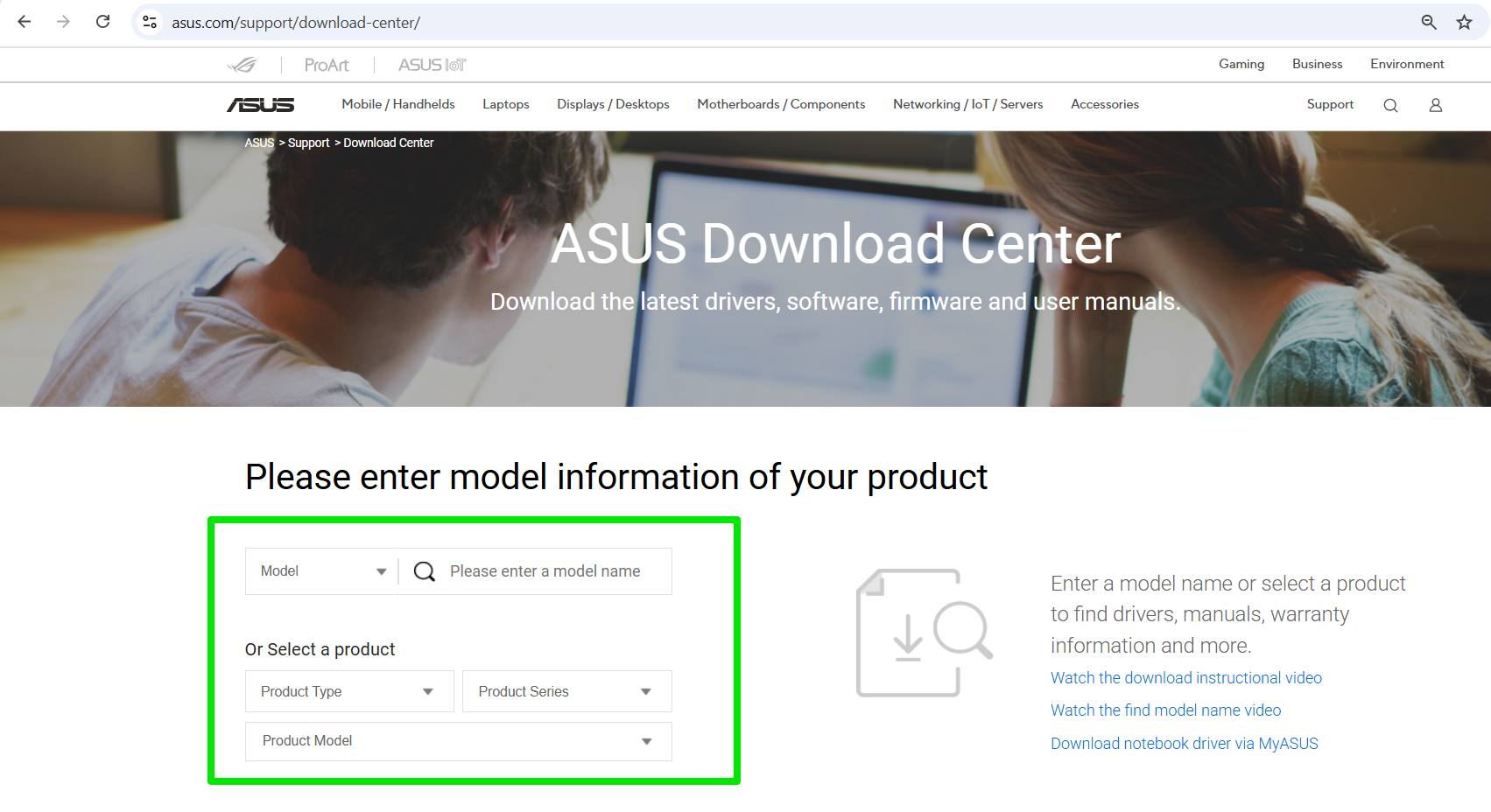Open the ROG logo link in the top bar
Viewport: 1491px width, 812px height.
tap(242, 65)
